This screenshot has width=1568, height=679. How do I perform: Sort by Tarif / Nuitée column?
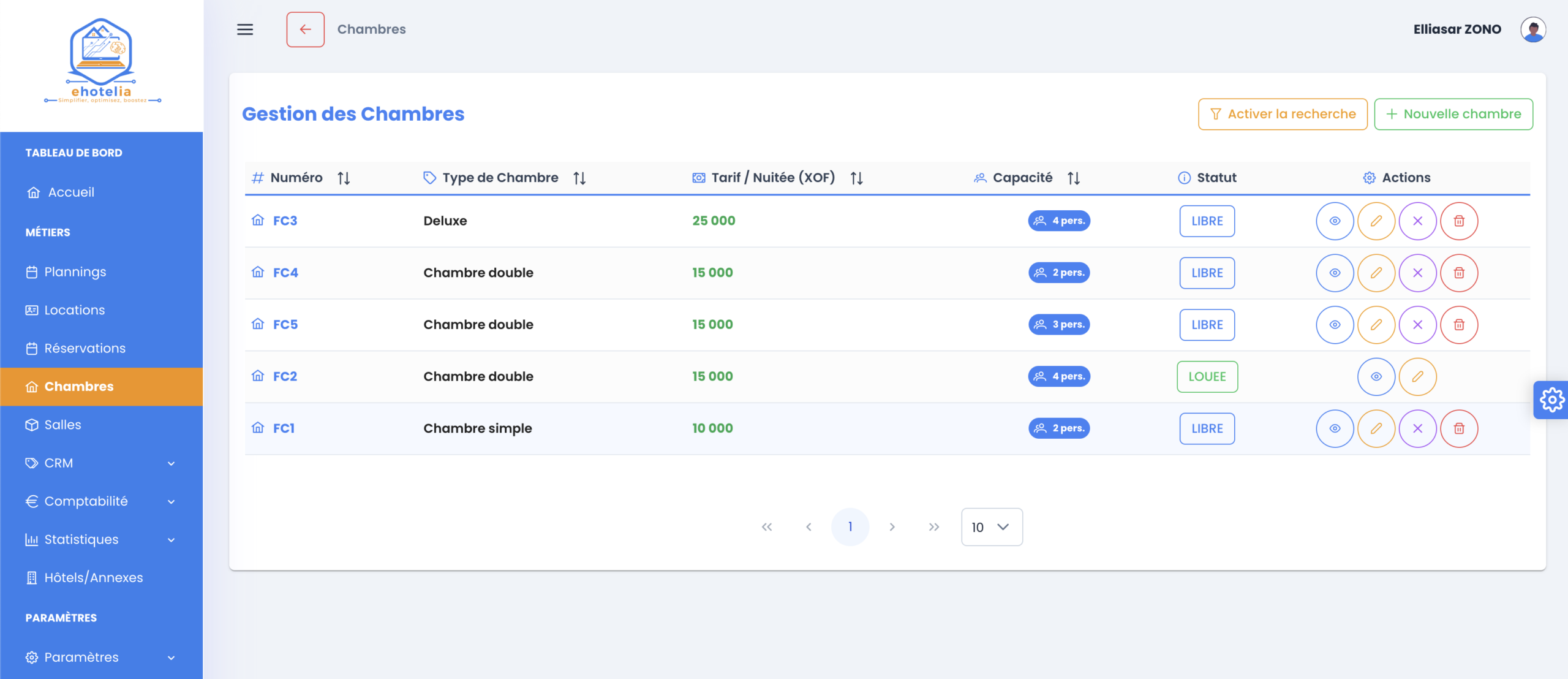coord(856,178)
